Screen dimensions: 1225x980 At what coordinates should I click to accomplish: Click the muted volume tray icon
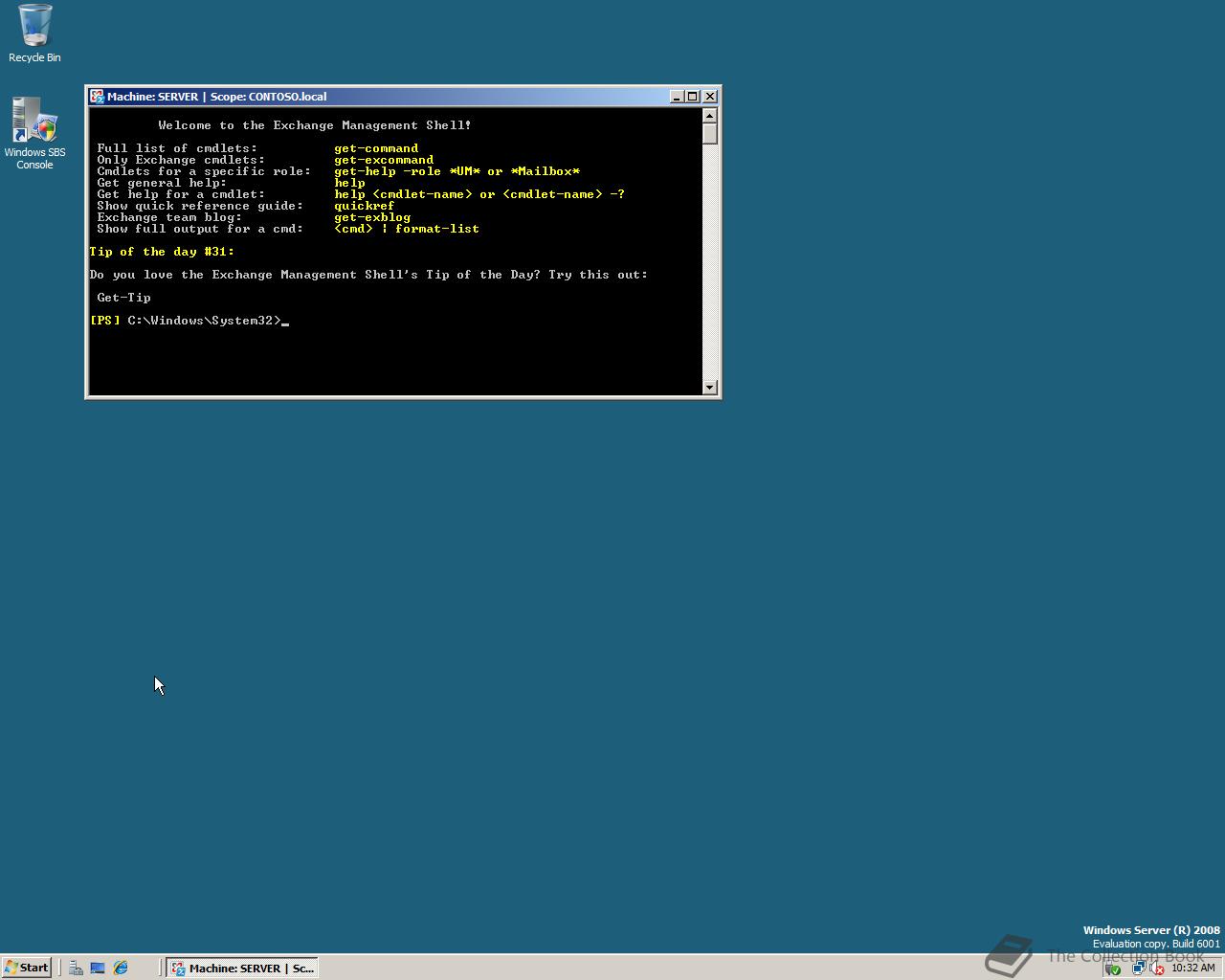pyautogui.click(x=1156, y=969)
